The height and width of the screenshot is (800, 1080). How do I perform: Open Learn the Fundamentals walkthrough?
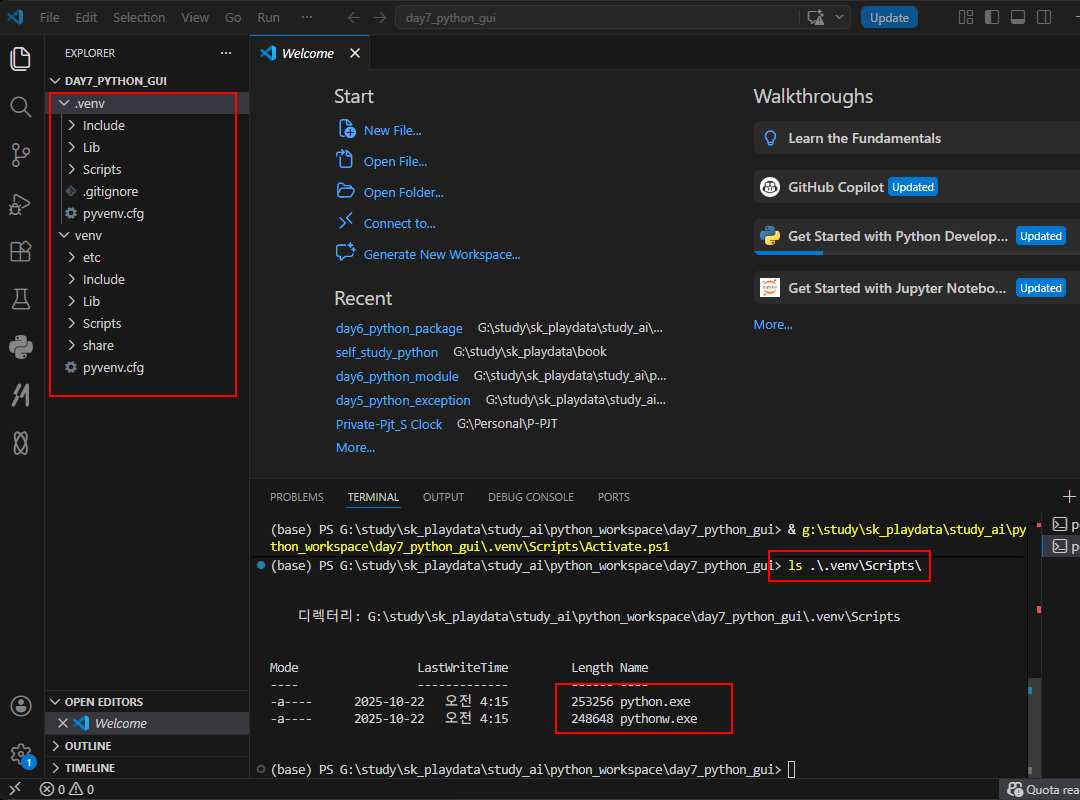click(x=917, y=139)
